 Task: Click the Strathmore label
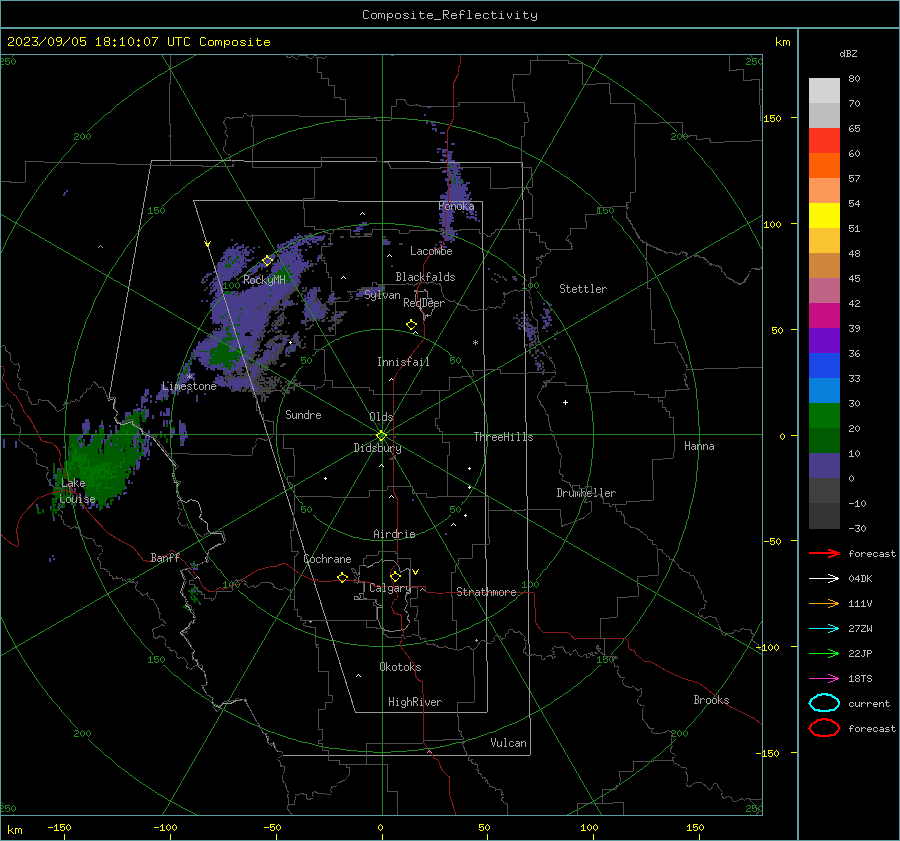pyautogui.click(x=486, y=592)
